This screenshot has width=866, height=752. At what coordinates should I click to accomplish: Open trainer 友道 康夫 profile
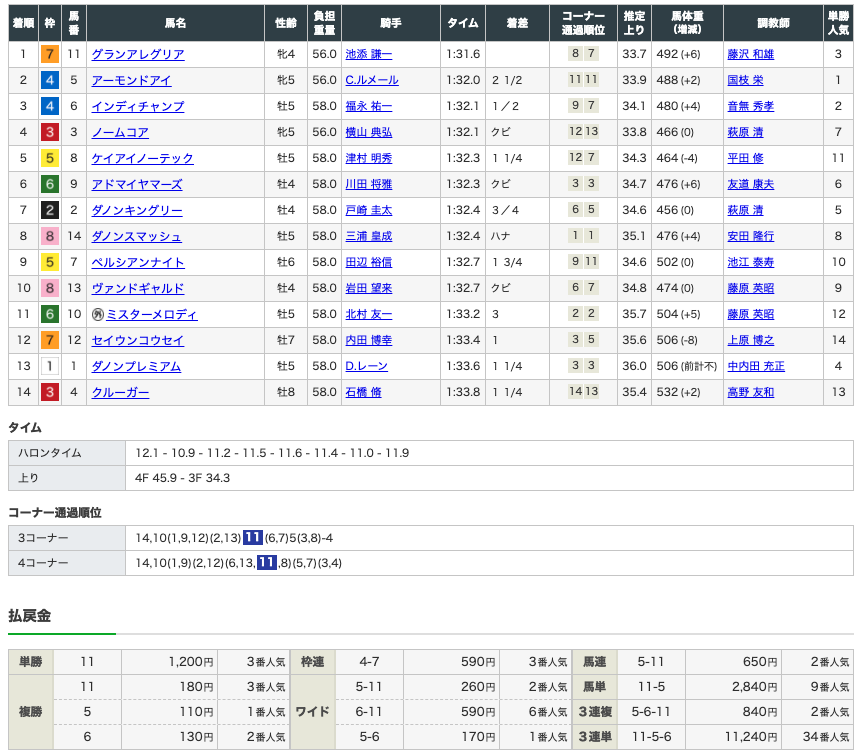(x=751, y=184)
